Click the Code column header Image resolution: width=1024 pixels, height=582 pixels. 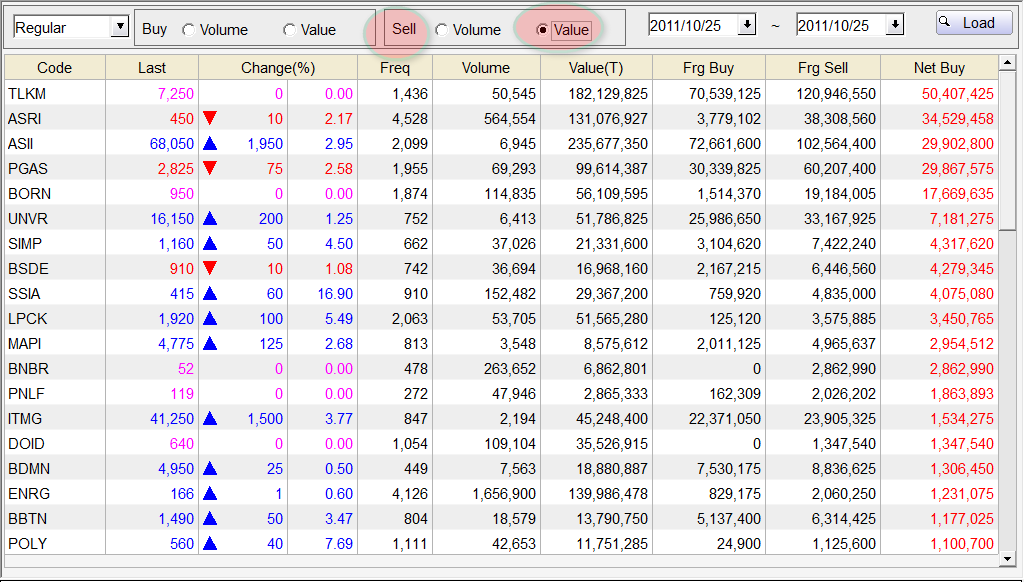point(55,67)
